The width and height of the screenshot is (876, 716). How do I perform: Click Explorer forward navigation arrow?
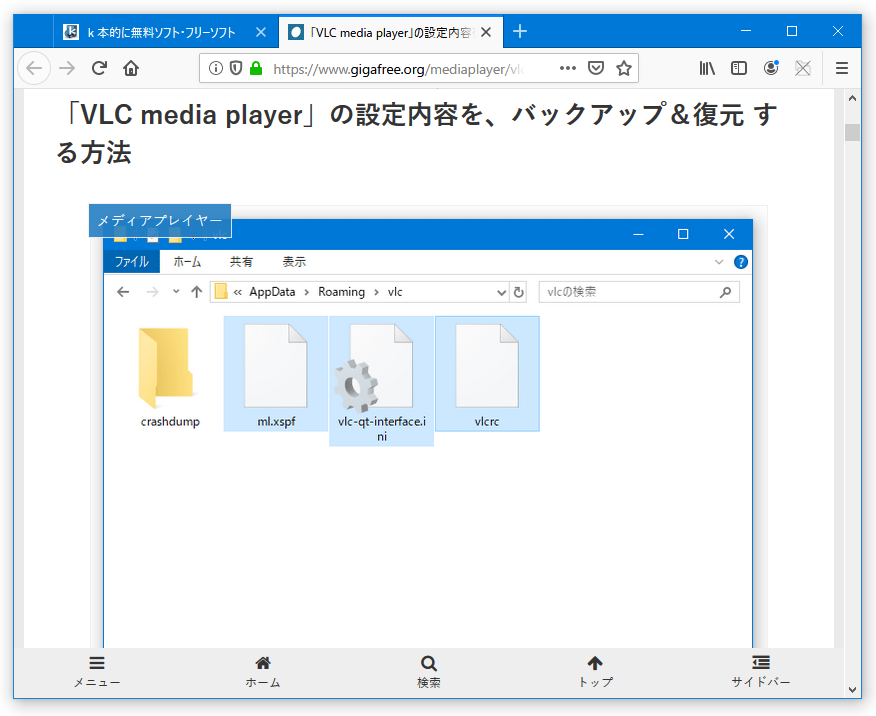click(153, 292)
